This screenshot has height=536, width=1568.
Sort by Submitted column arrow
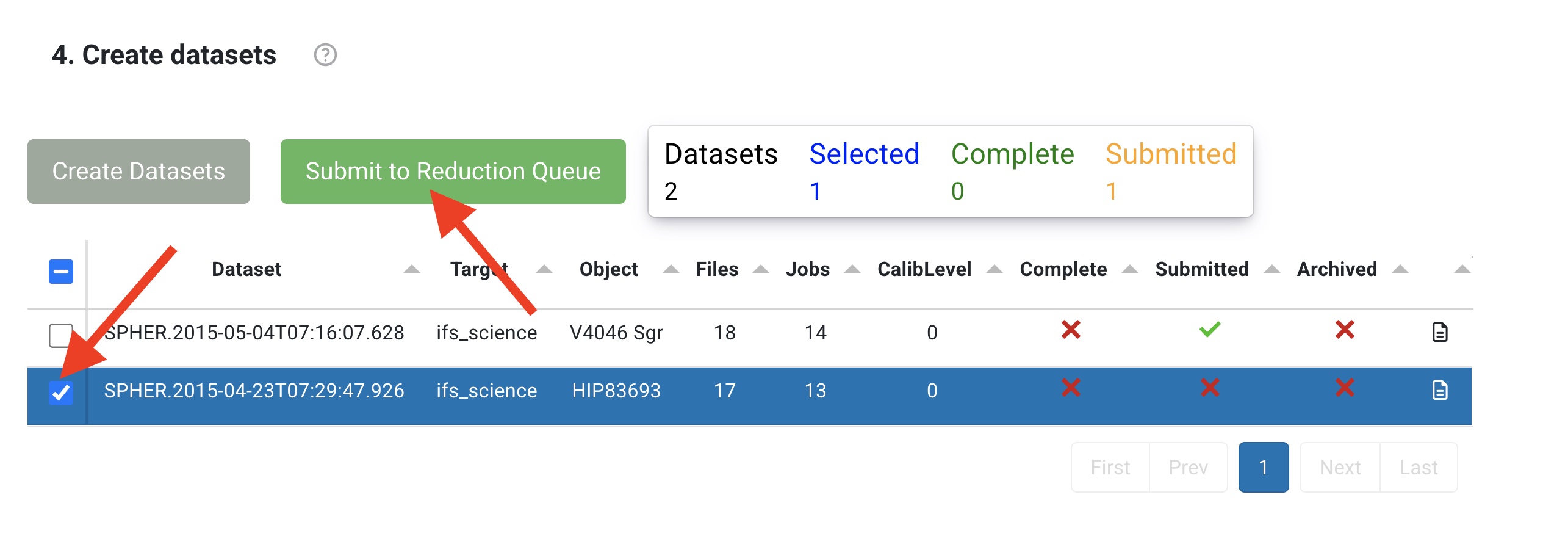click(x=1271, y=269)
